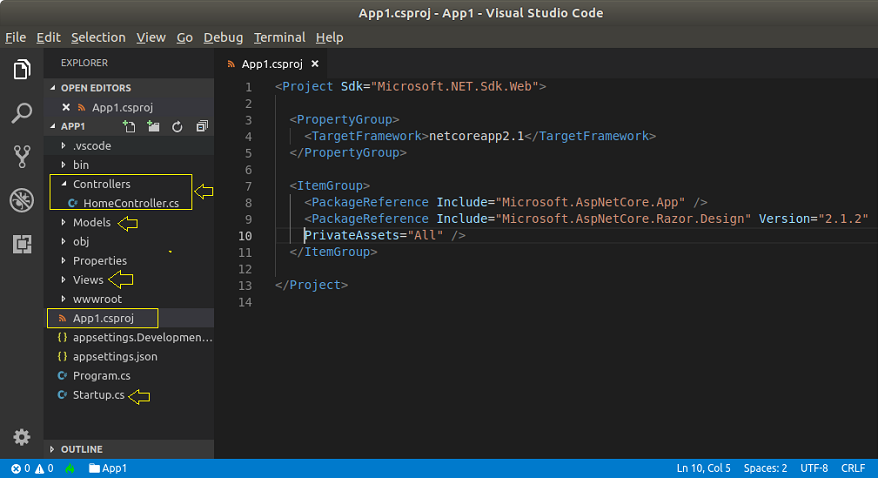
Task: Expand the bin folder
Action: [x=63, y=165]
